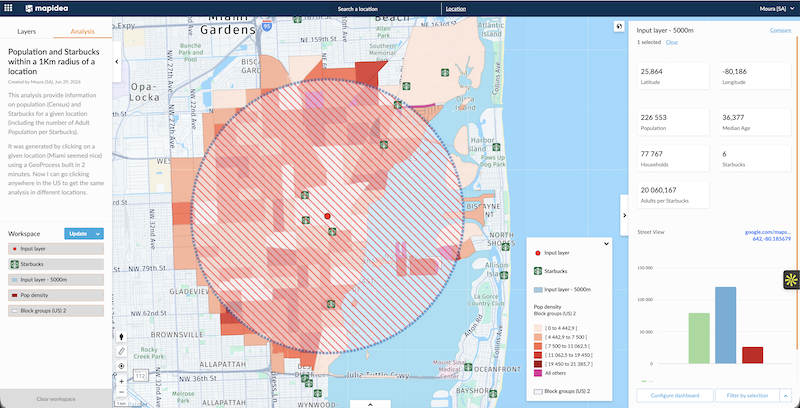Click Starbucks marker beside Allison Island label
The image size is (800, 408).
504,275
